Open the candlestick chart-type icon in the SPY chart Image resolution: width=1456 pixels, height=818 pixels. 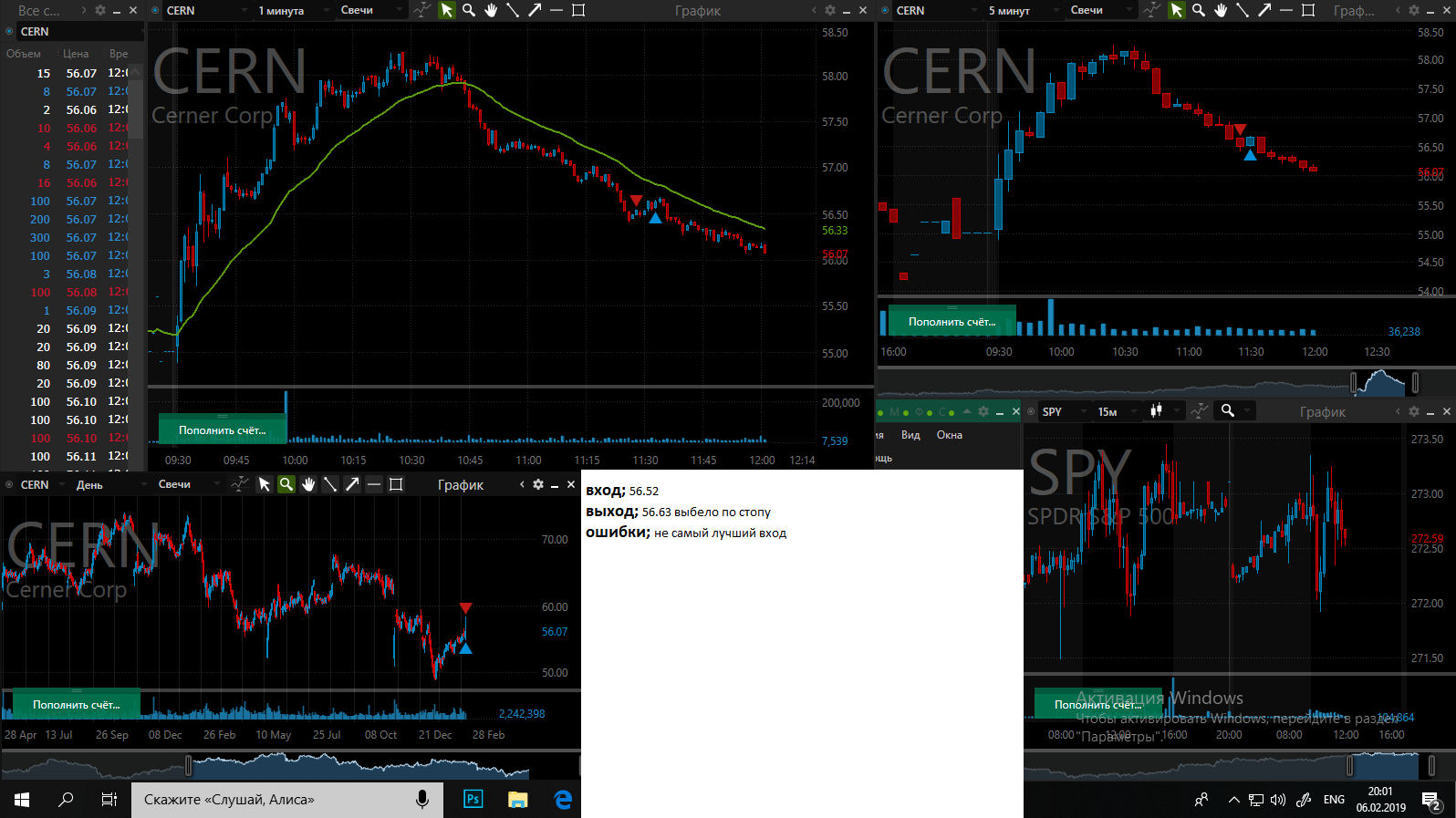click(x=1156, y=411)
